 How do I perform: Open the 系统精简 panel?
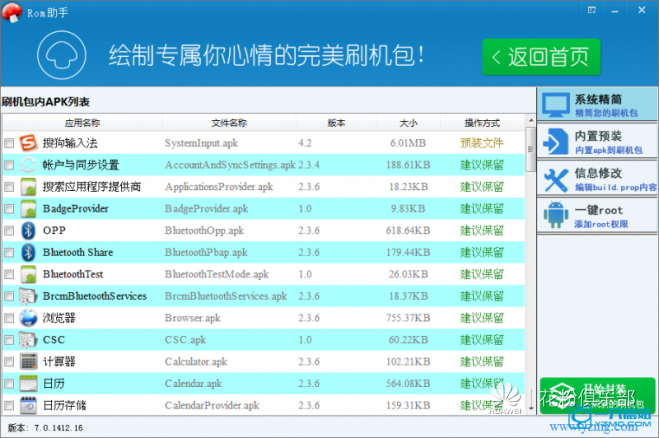597,104
